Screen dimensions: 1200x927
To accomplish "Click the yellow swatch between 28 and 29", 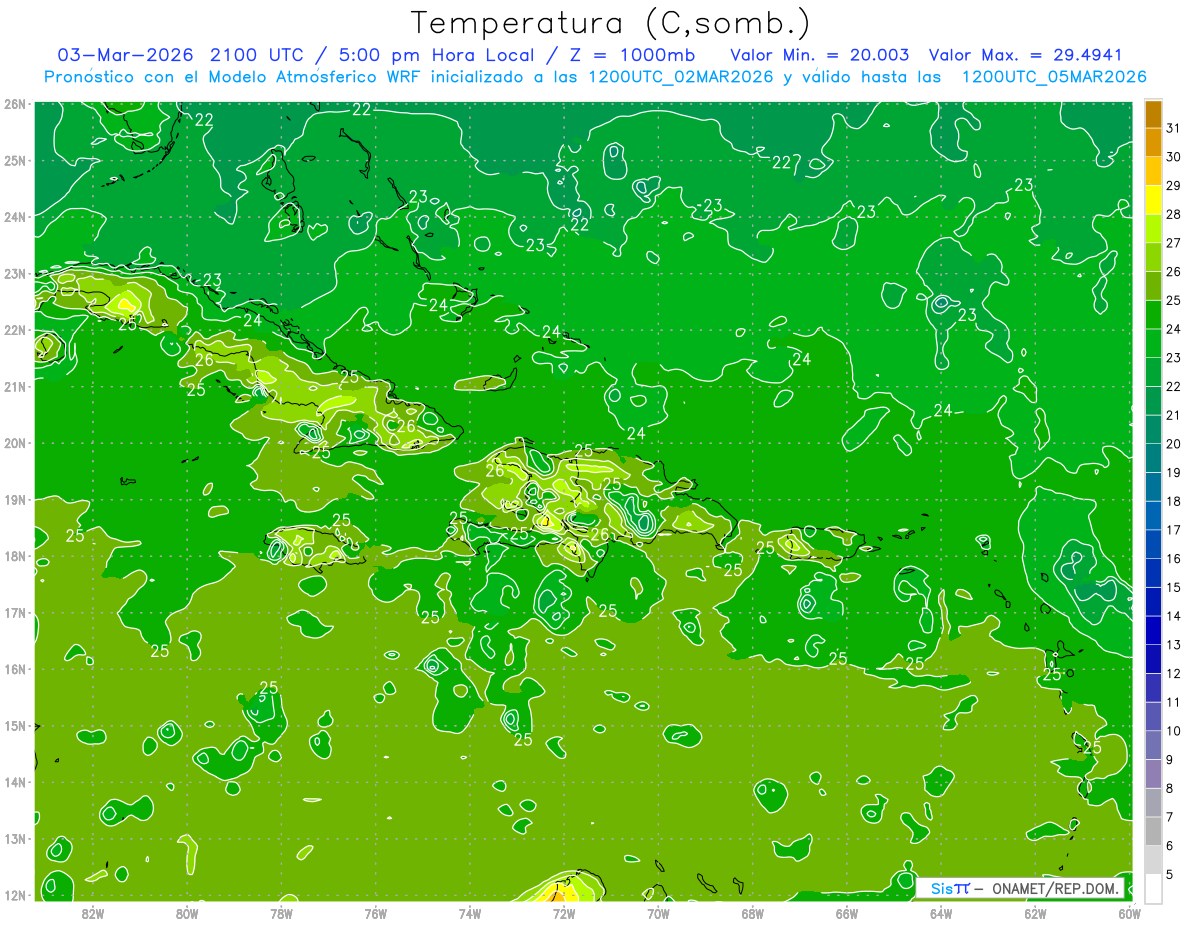I will (x=1153, y=199).
